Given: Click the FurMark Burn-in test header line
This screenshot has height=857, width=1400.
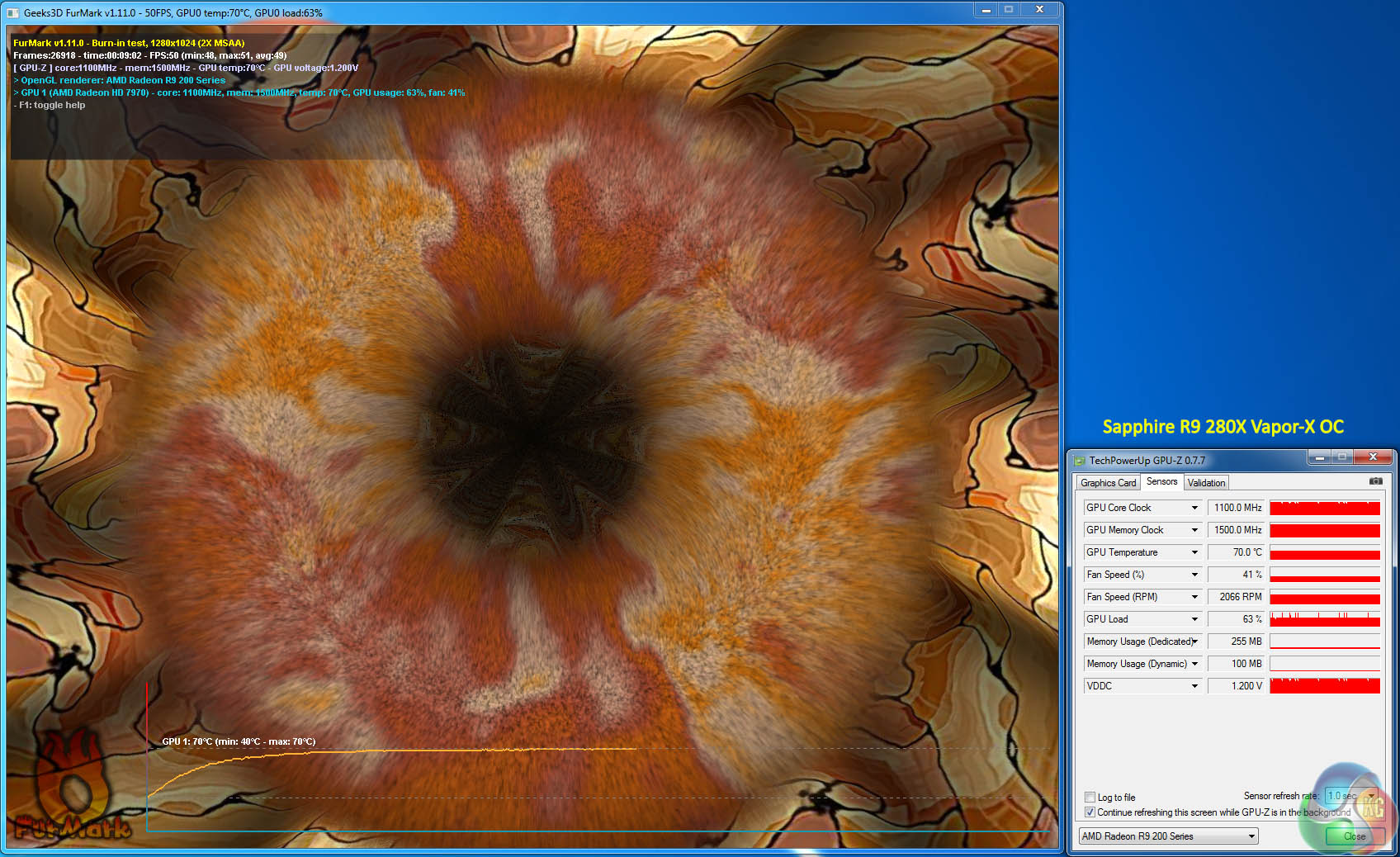Looking at the screenshot, I should 129,43.
